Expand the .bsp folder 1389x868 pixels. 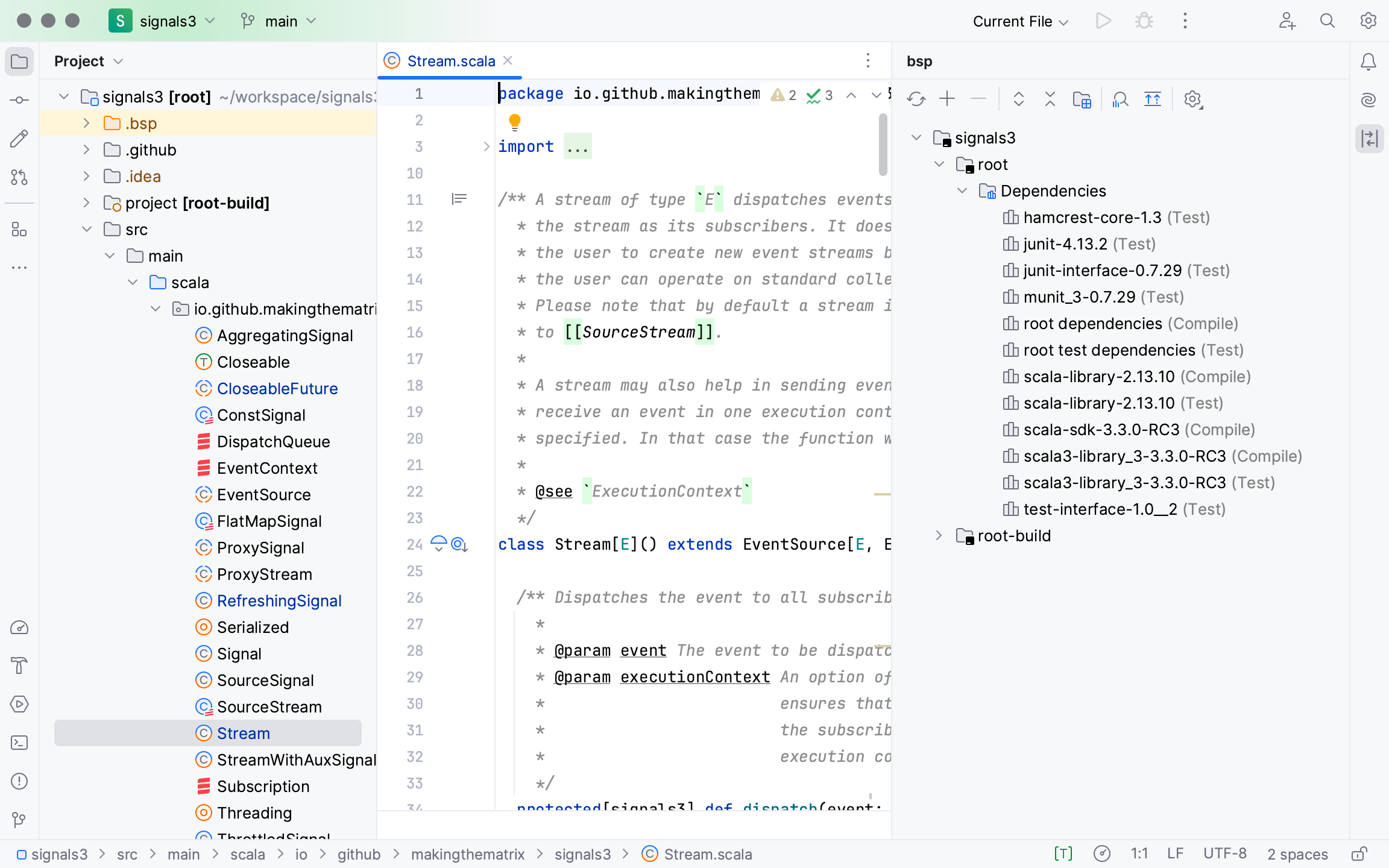point(87,124)
